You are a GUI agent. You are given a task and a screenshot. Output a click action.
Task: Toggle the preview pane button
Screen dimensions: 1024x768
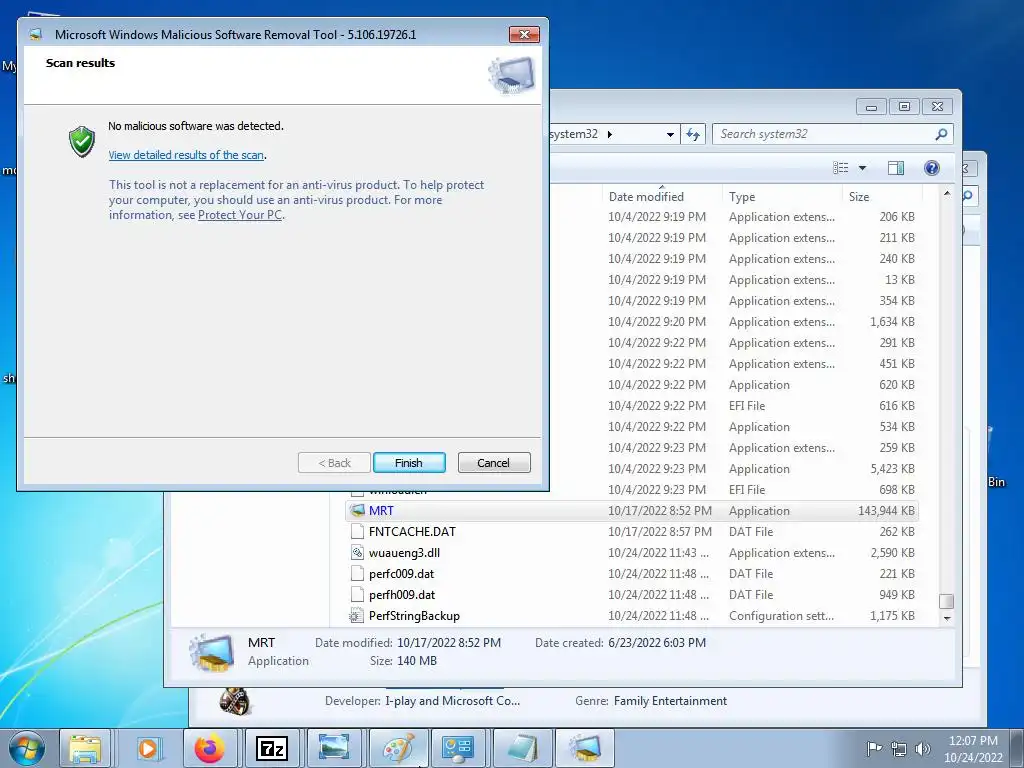coord(896,168)
